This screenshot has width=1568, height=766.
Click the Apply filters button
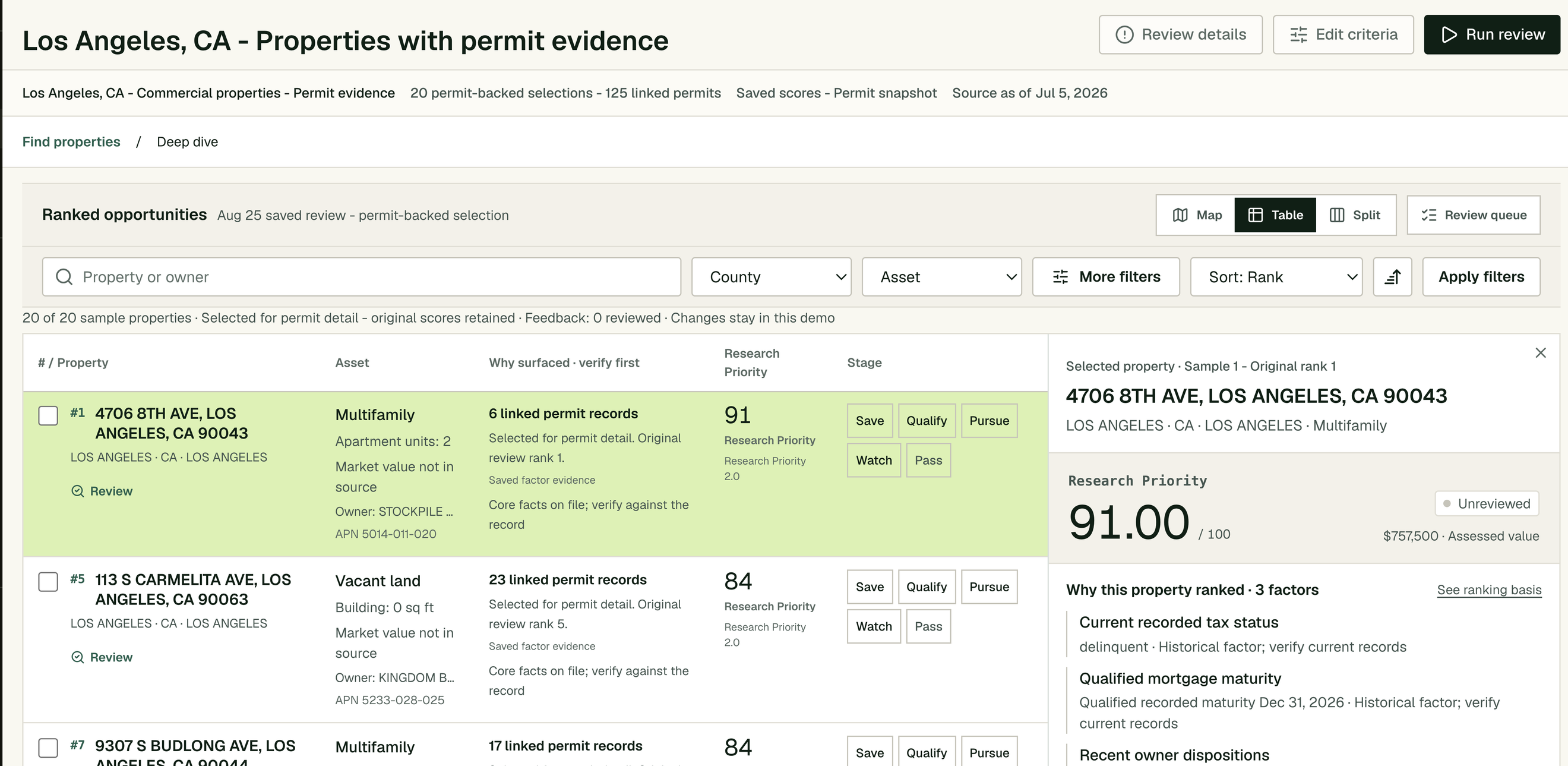(x=1481, y=277)
